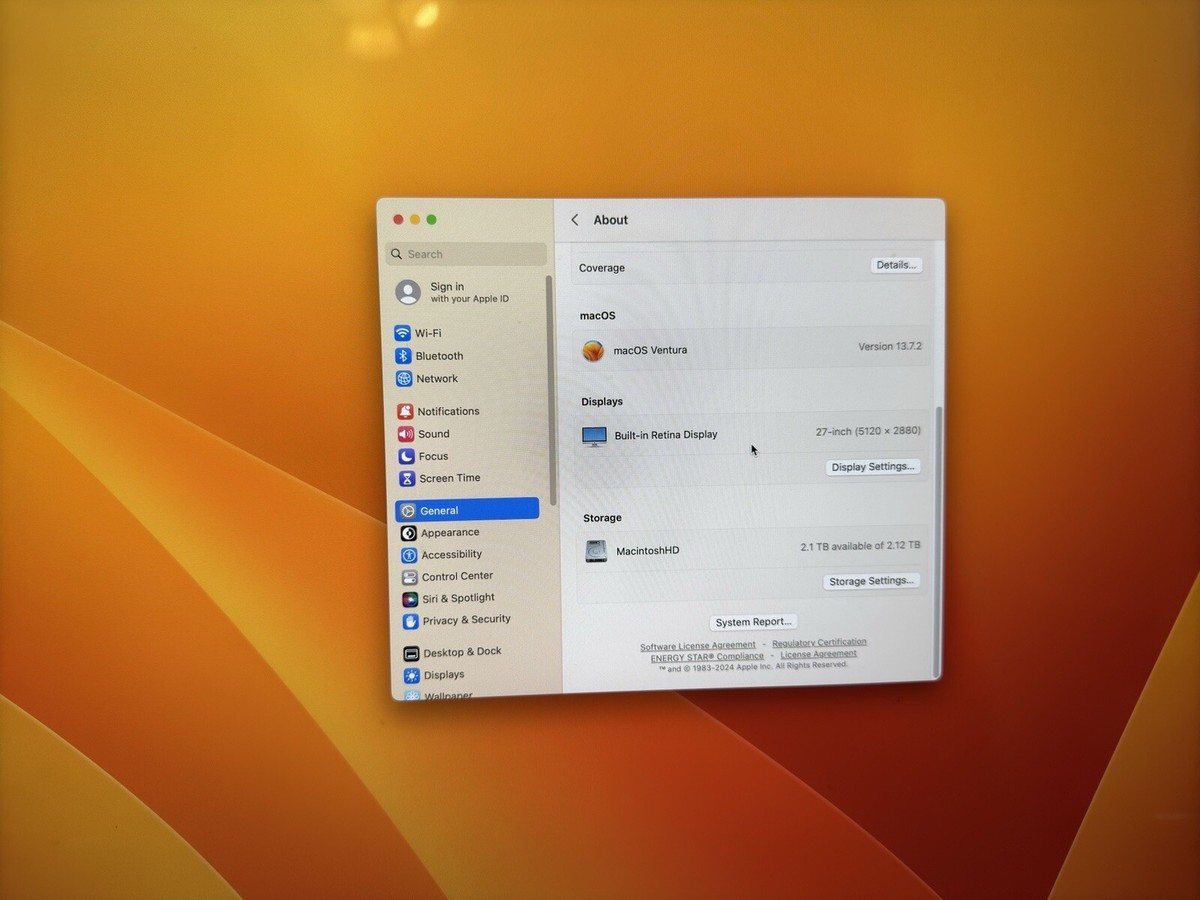Select Screen Time hourglass icon
Viewport: 1200px width, 900px height.
(407, 478)
